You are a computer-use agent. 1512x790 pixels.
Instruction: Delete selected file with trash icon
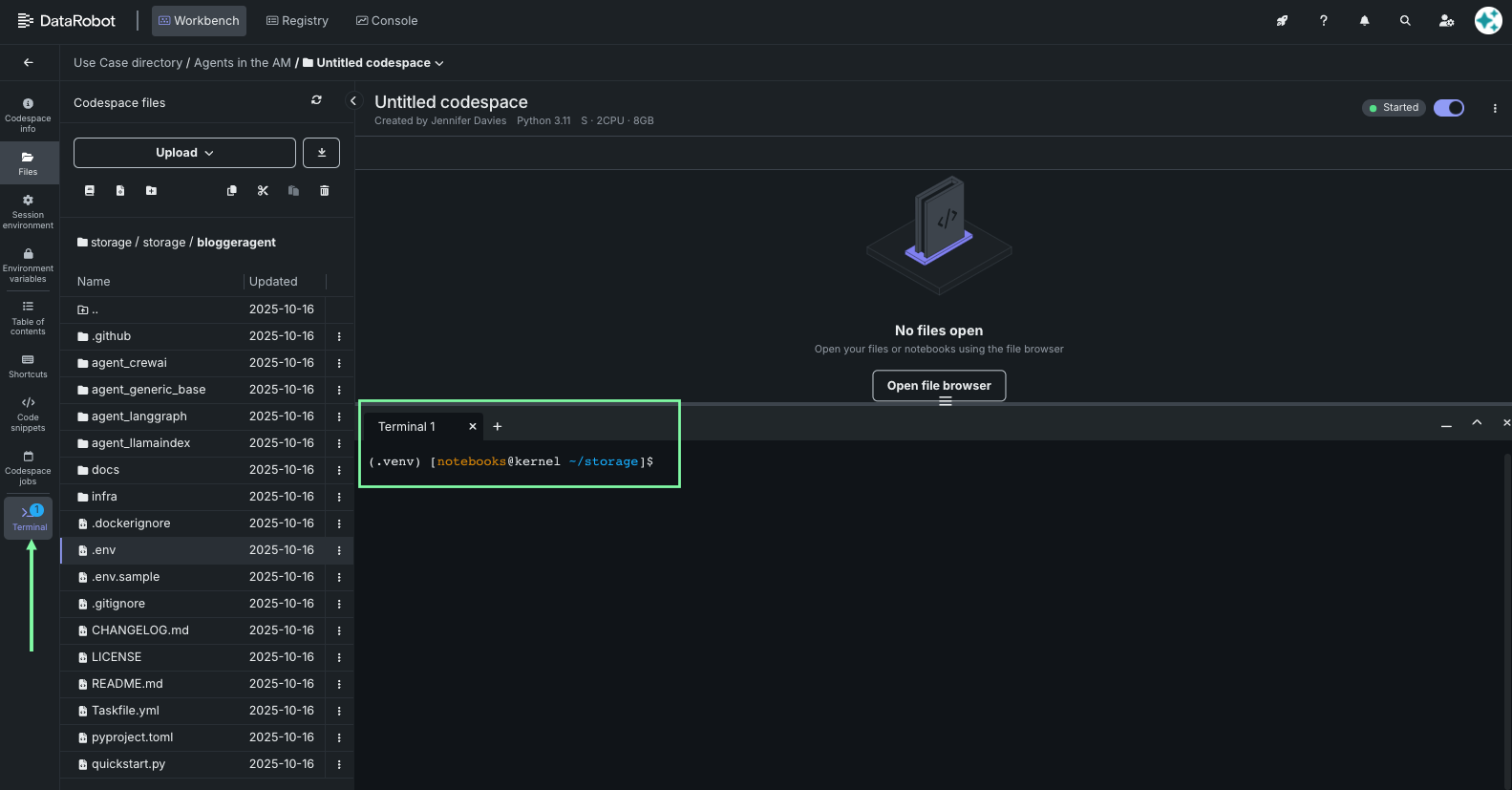(325, 191)
